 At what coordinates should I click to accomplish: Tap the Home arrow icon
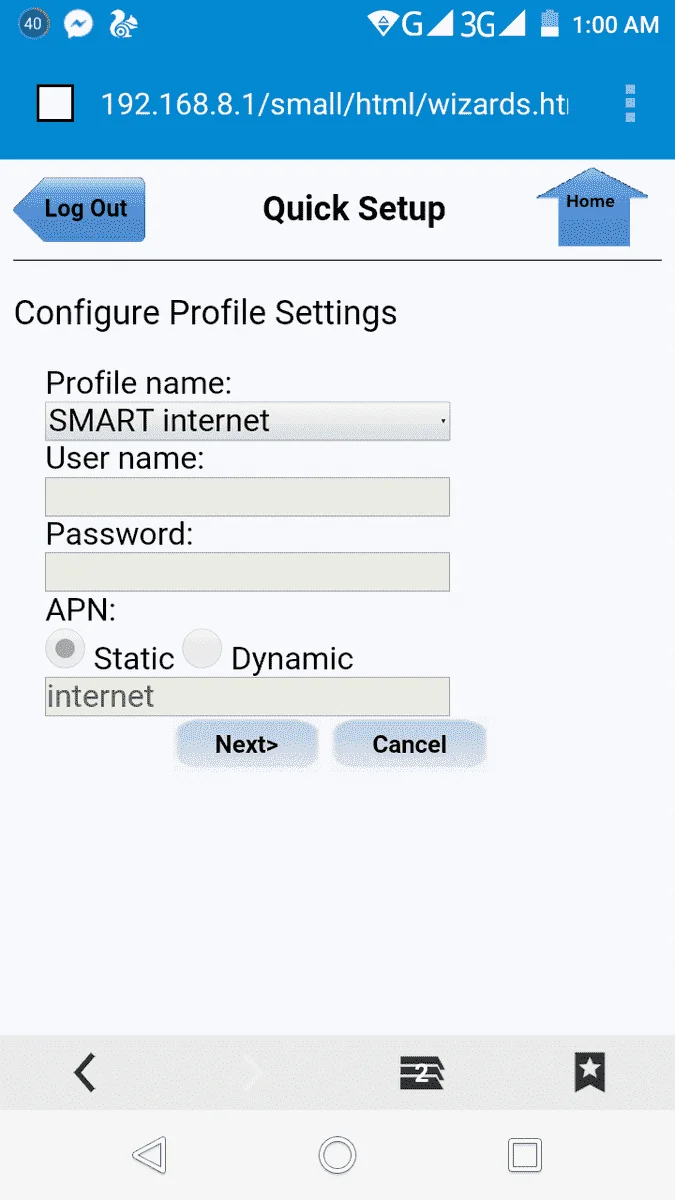click(592, 207)
